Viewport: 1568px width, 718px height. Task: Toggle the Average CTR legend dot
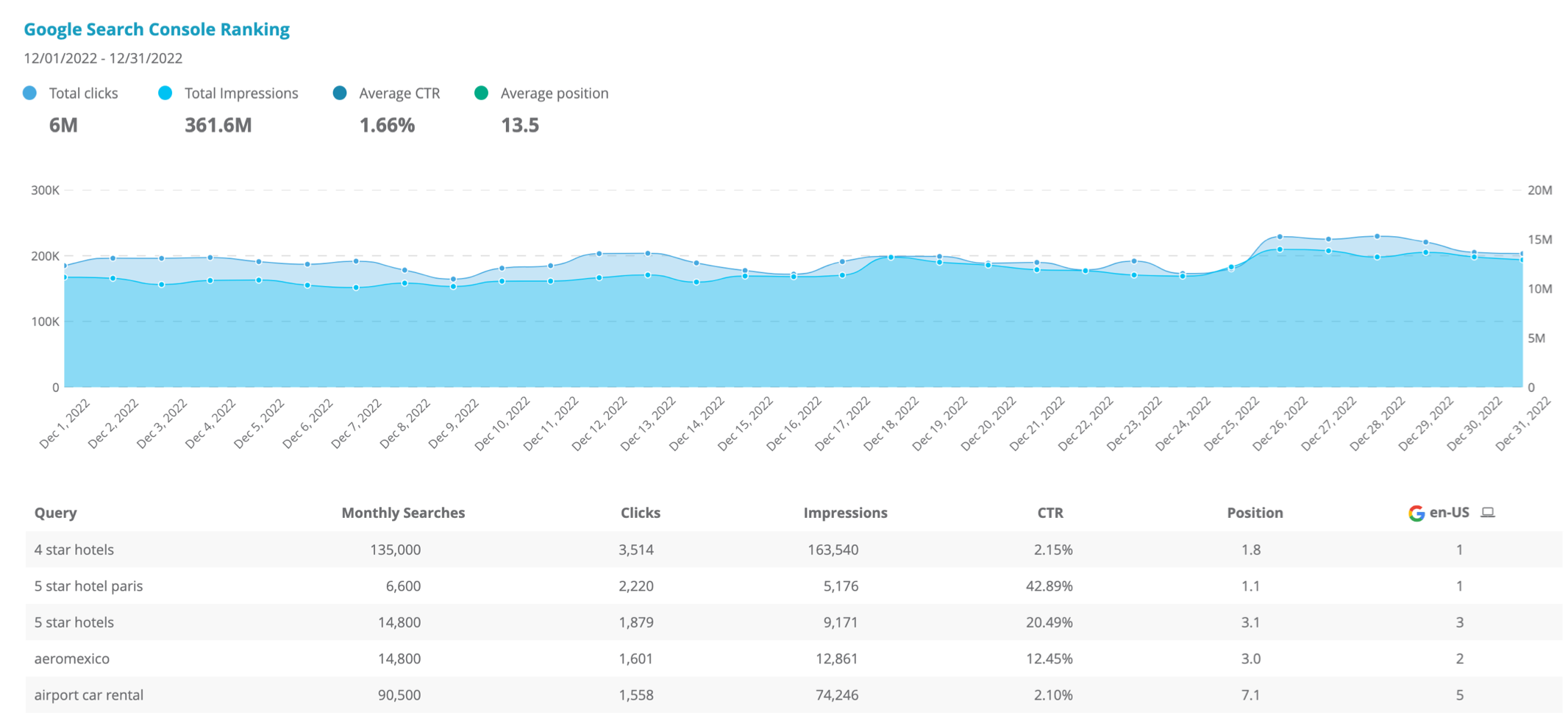click(x=340, y=93)
